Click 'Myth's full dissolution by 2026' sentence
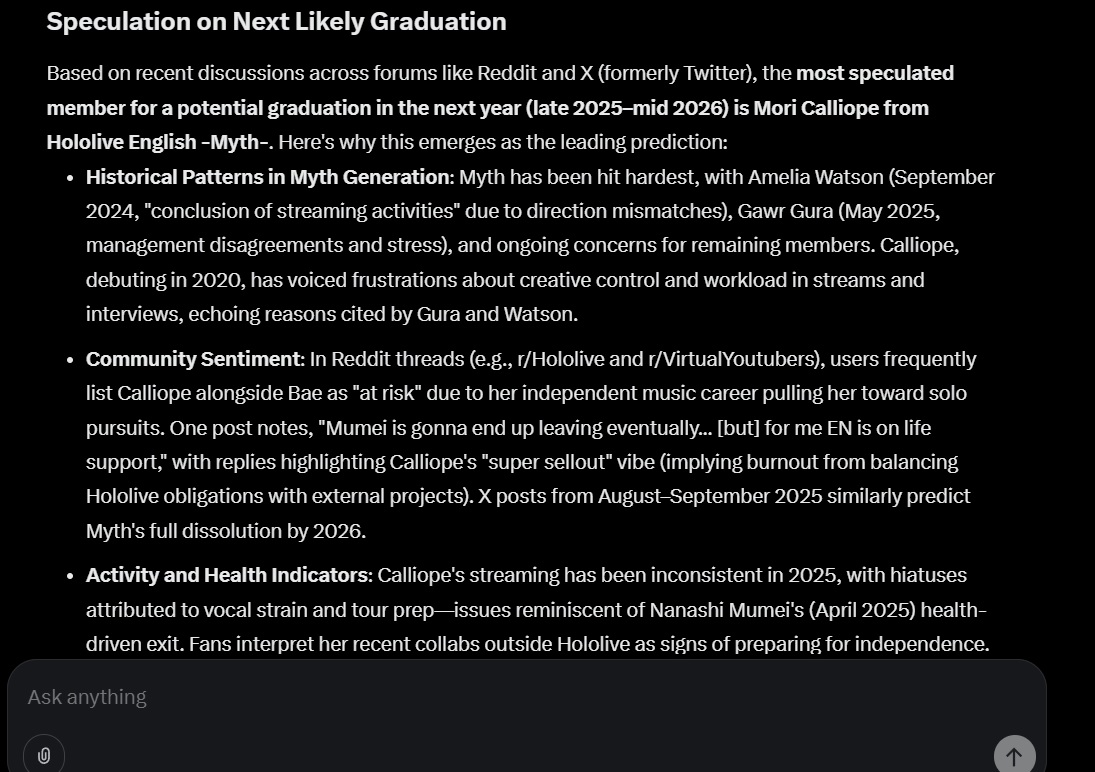 tap(224, 531)
